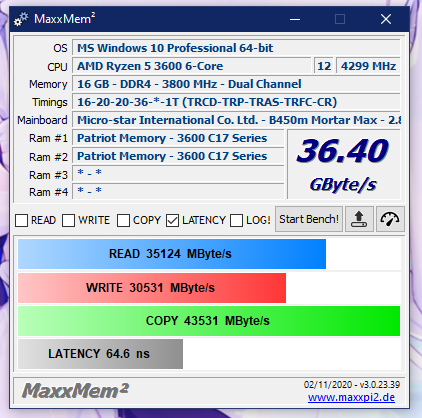Open the speedometer gauge icon button
Image resolution: width=422 pixels, height=418 pixels.
tap(390, 219)
